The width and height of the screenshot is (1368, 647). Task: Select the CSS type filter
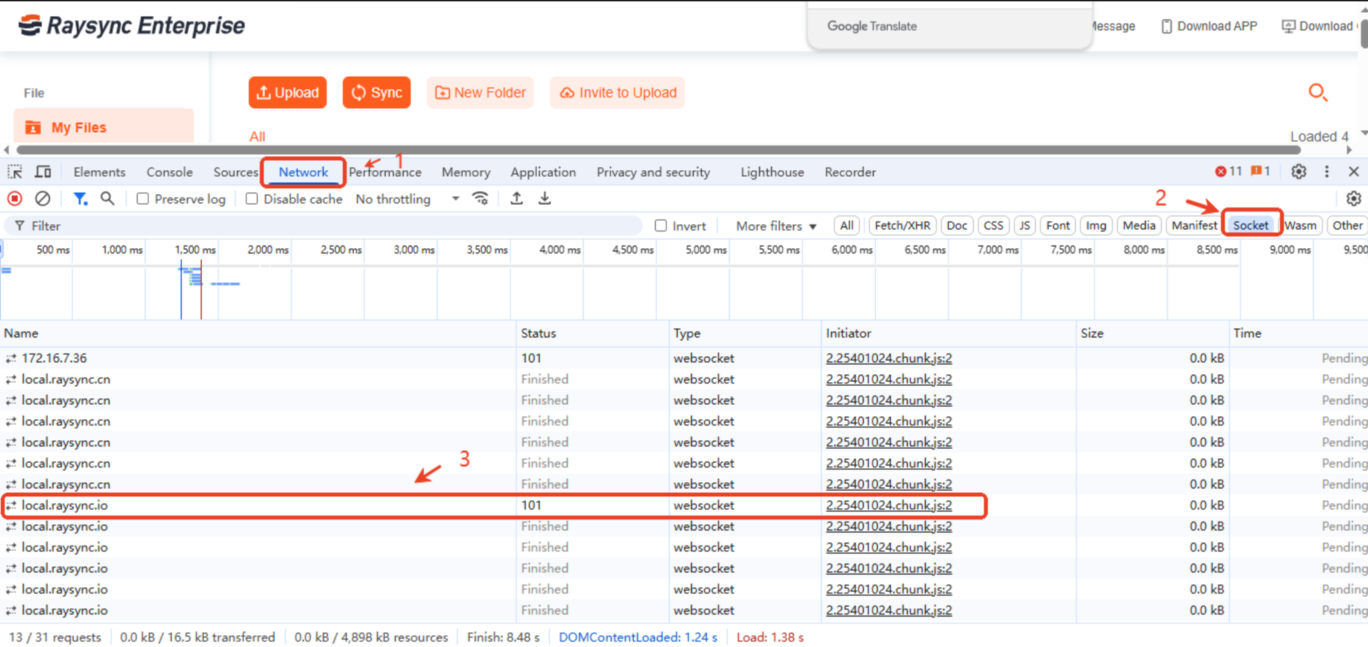[993, 226]
